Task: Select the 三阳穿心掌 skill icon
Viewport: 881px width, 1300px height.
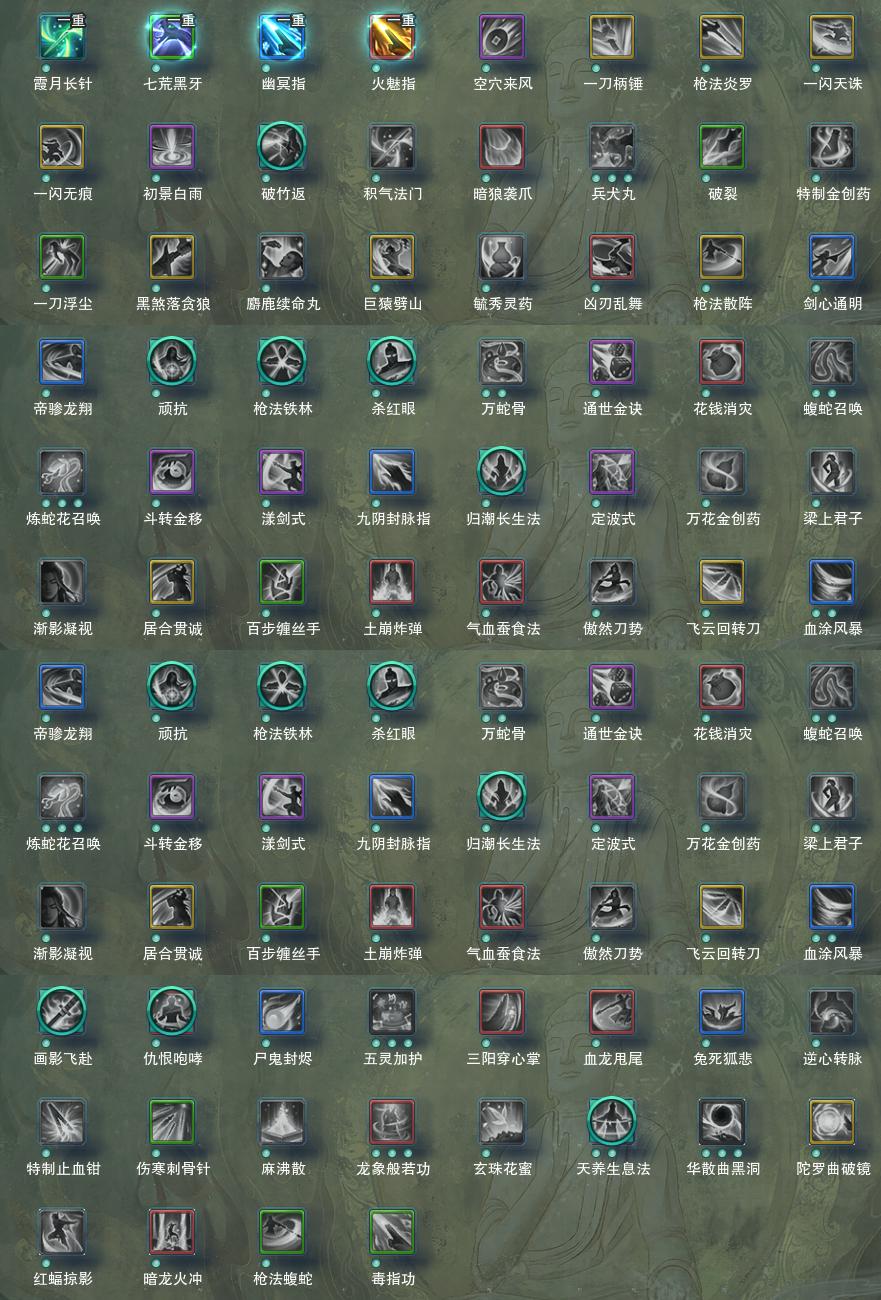Action: click(x=502, y=1012)
